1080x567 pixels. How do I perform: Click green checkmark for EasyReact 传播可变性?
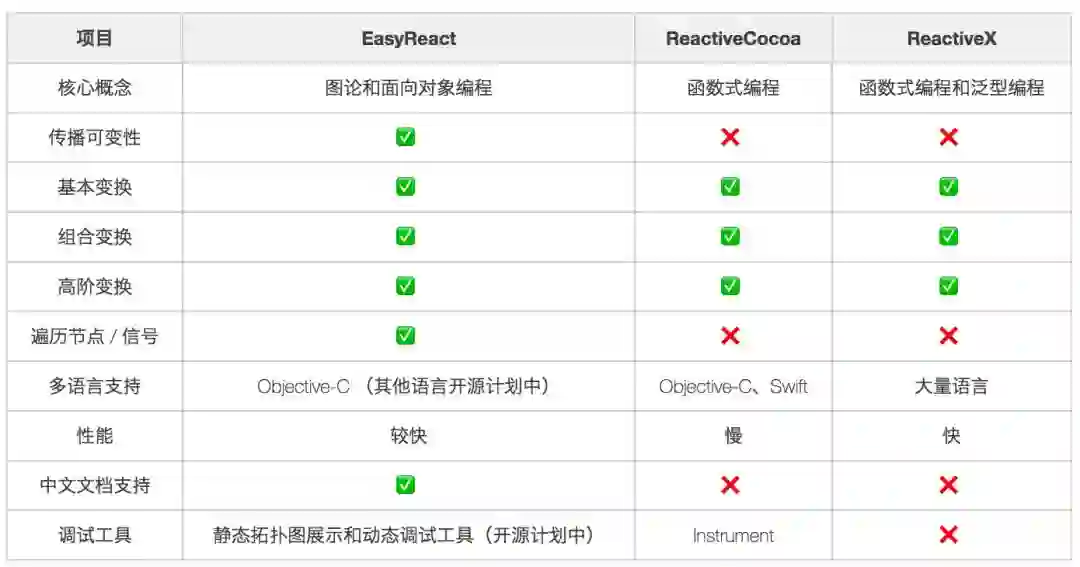(x=405, y=137)
